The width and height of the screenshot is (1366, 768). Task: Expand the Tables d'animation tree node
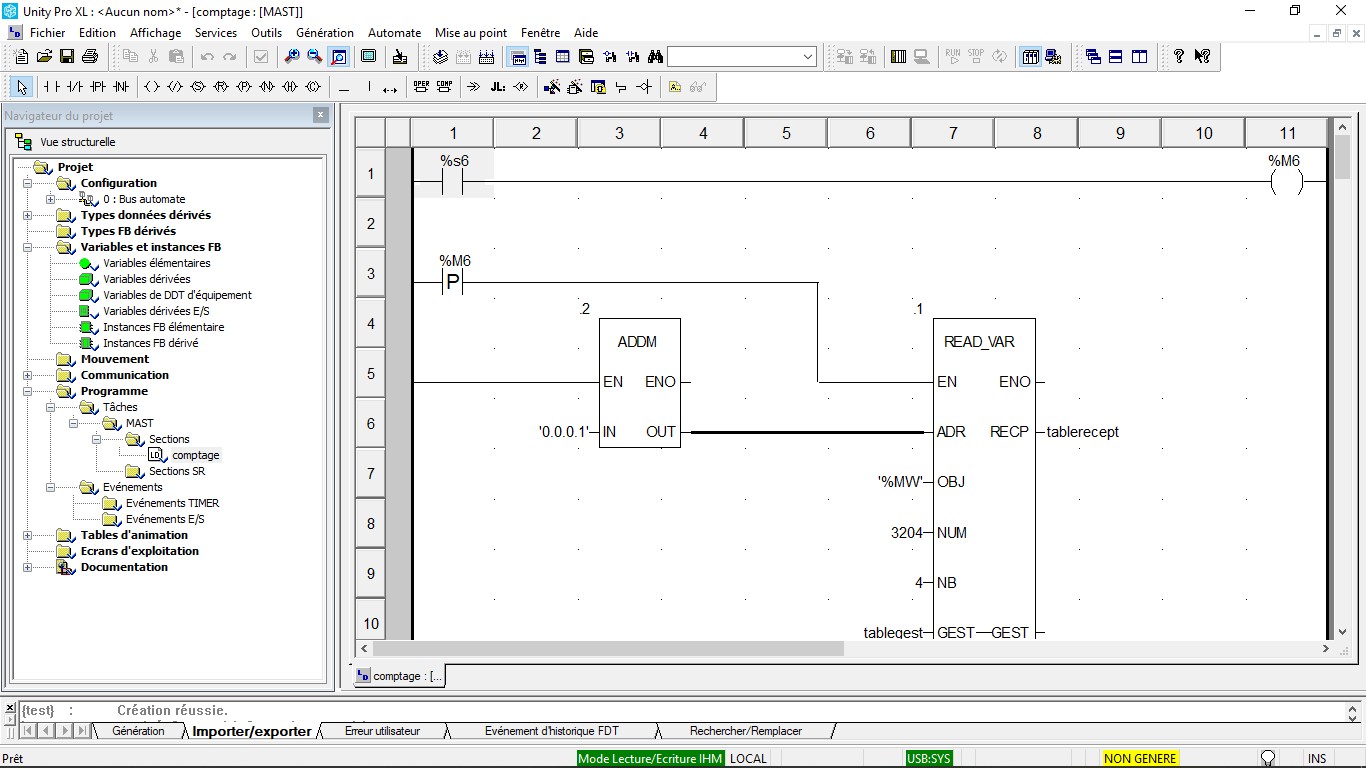tap(27, 535)
